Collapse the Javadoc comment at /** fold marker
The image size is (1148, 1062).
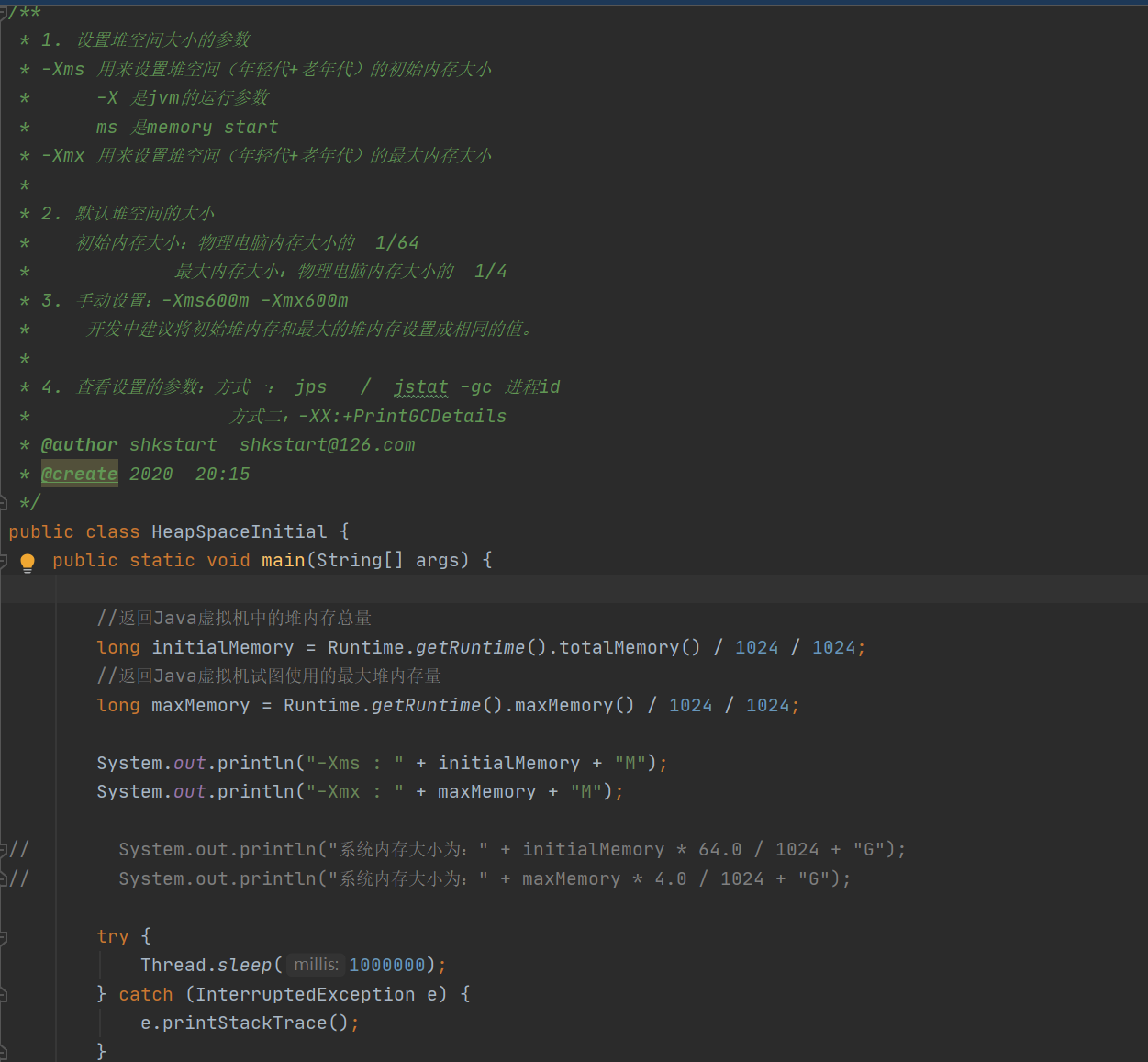click(x=3, y=12)
